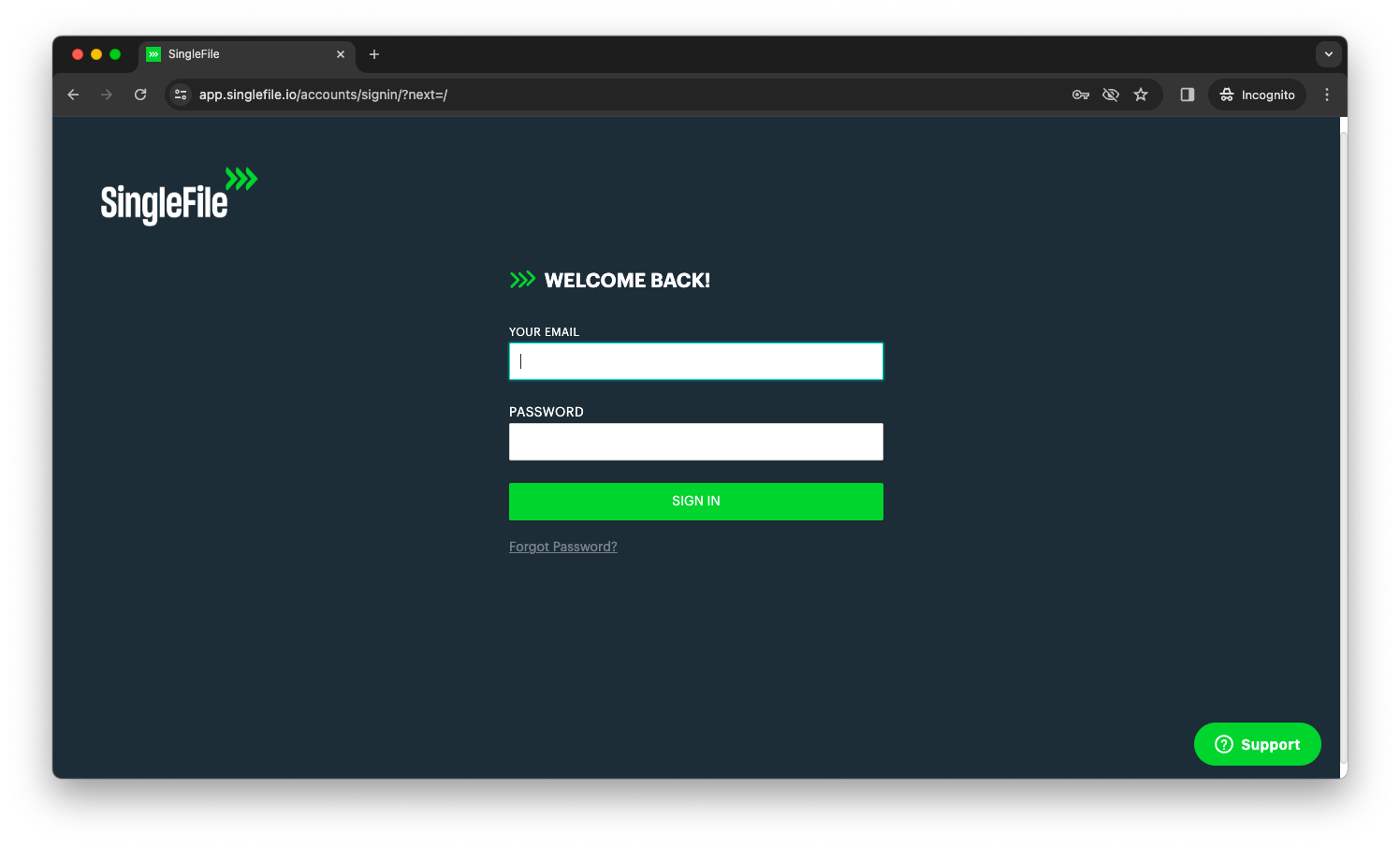The height and width of the screenshot is (848, 1400).
Task: Click the green Sign In button
Action: tap(696, 502)
